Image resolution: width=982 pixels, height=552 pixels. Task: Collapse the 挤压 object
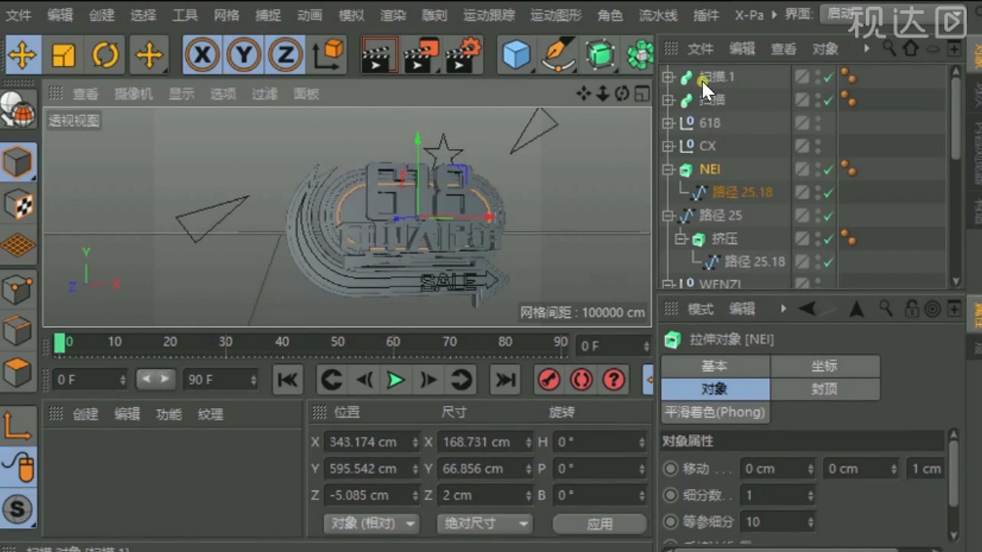click(x=681, y=239)
